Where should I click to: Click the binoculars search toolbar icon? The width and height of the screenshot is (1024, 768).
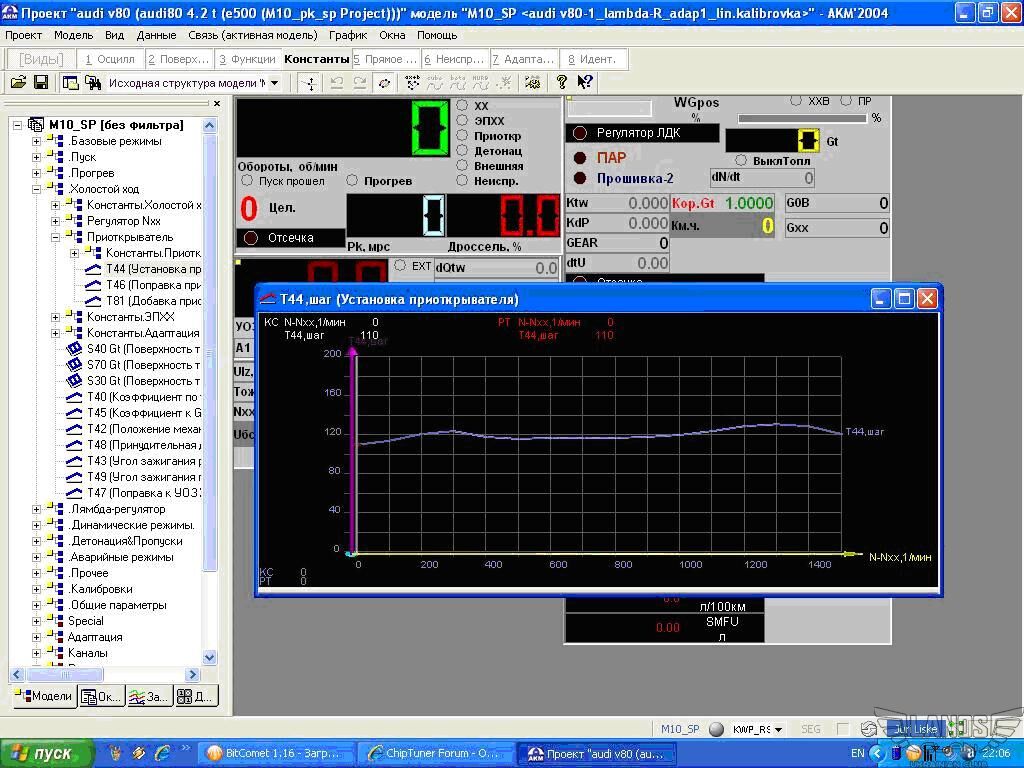[x=92, y=83]
